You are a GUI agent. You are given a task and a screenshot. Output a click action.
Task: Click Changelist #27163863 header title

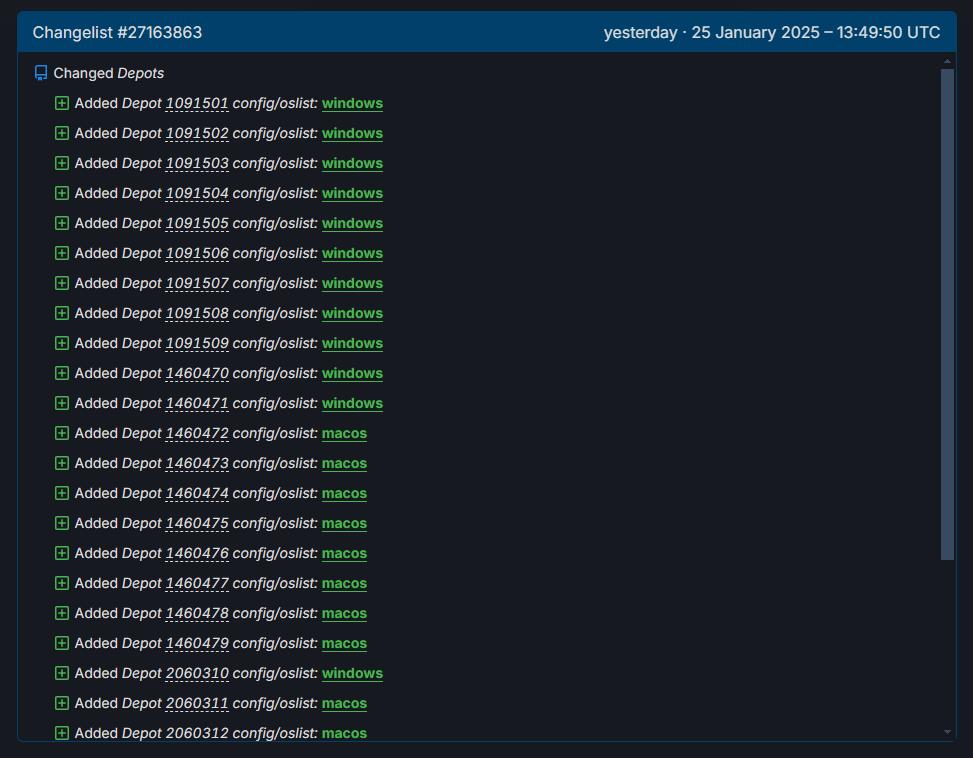pyautogui.click(x=117, y=32)
